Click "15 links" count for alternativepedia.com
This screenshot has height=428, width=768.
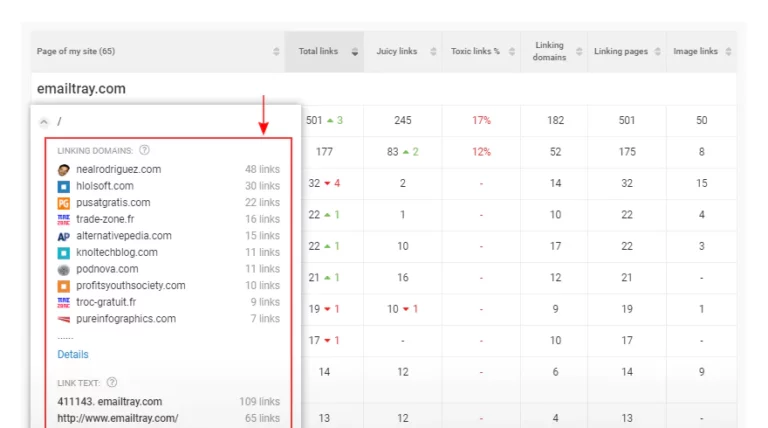(x=263, y=236)
